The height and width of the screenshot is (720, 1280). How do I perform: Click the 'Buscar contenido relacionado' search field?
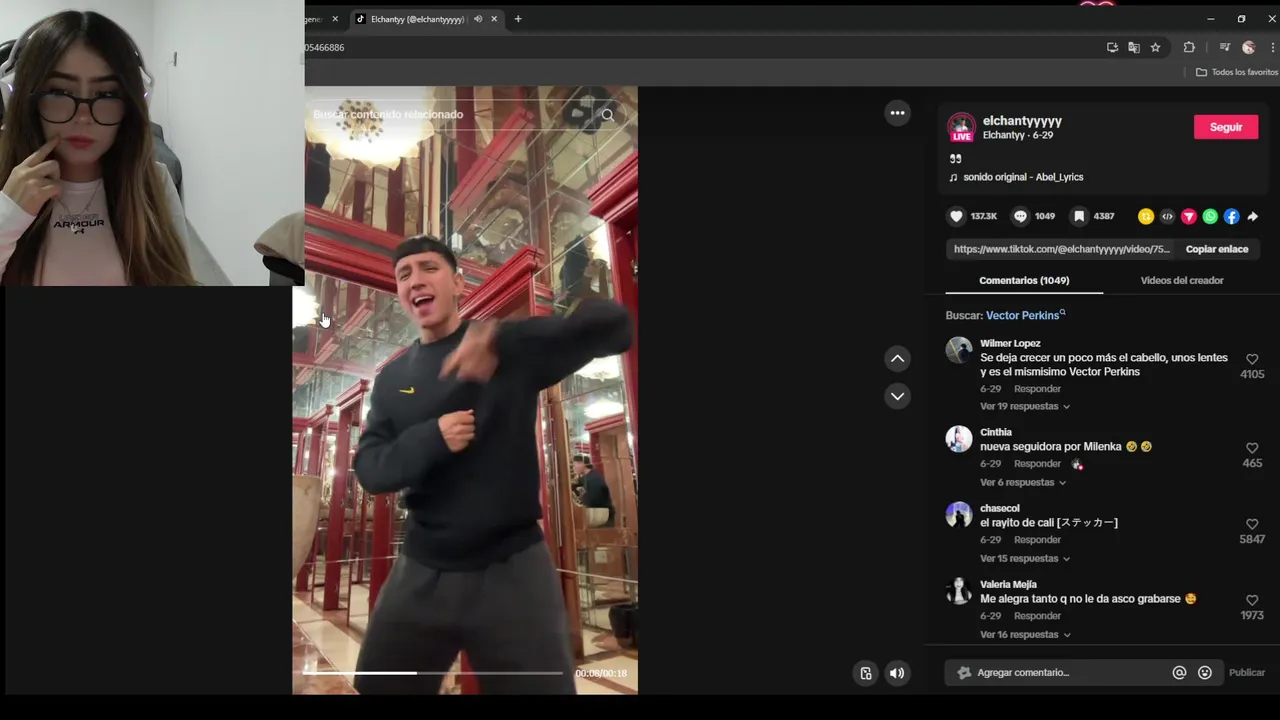pyautogui.click(x=388, y=115)
